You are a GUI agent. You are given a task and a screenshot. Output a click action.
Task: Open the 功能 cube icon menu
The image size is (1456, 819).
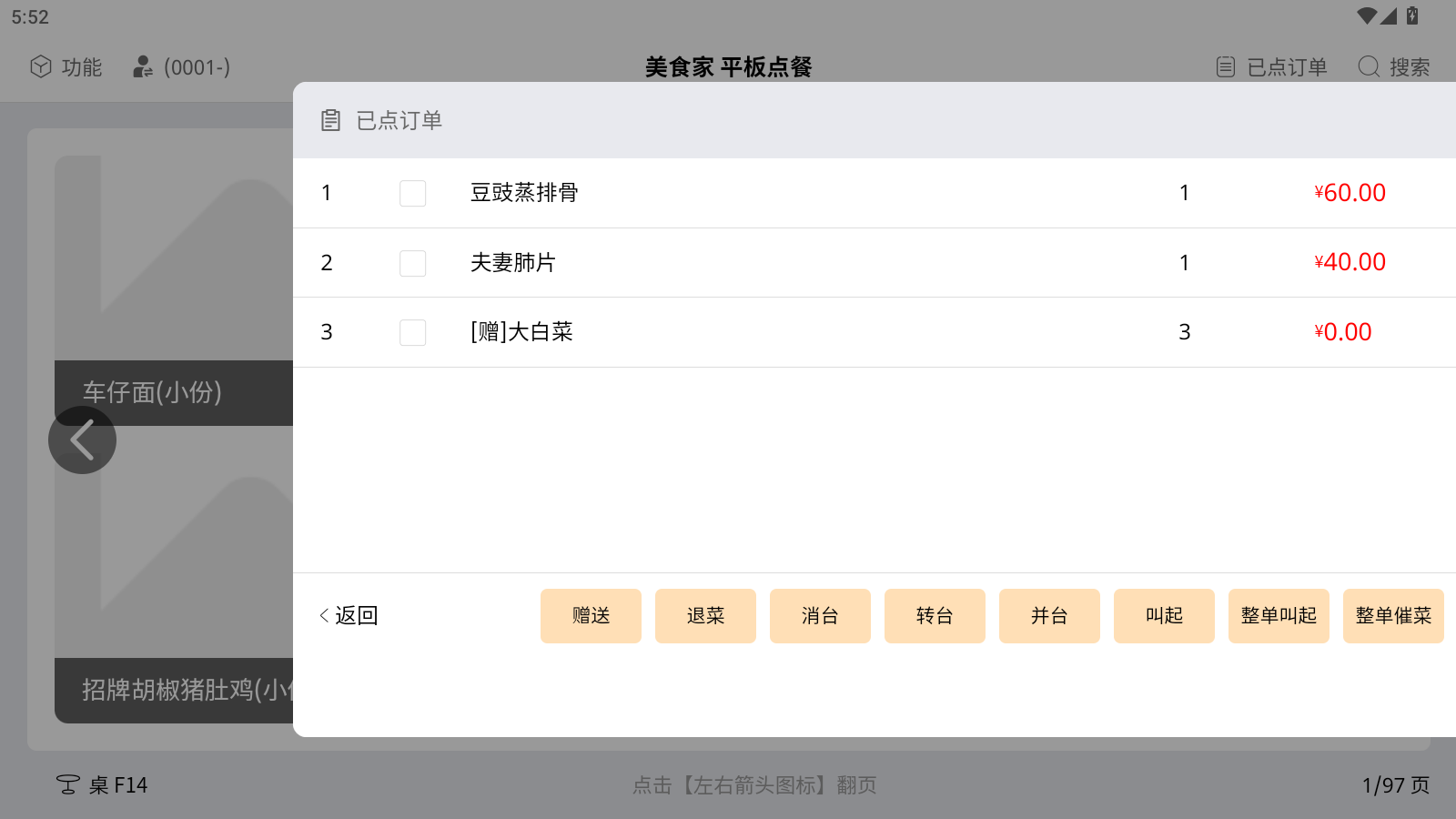(x=41, y=66)
